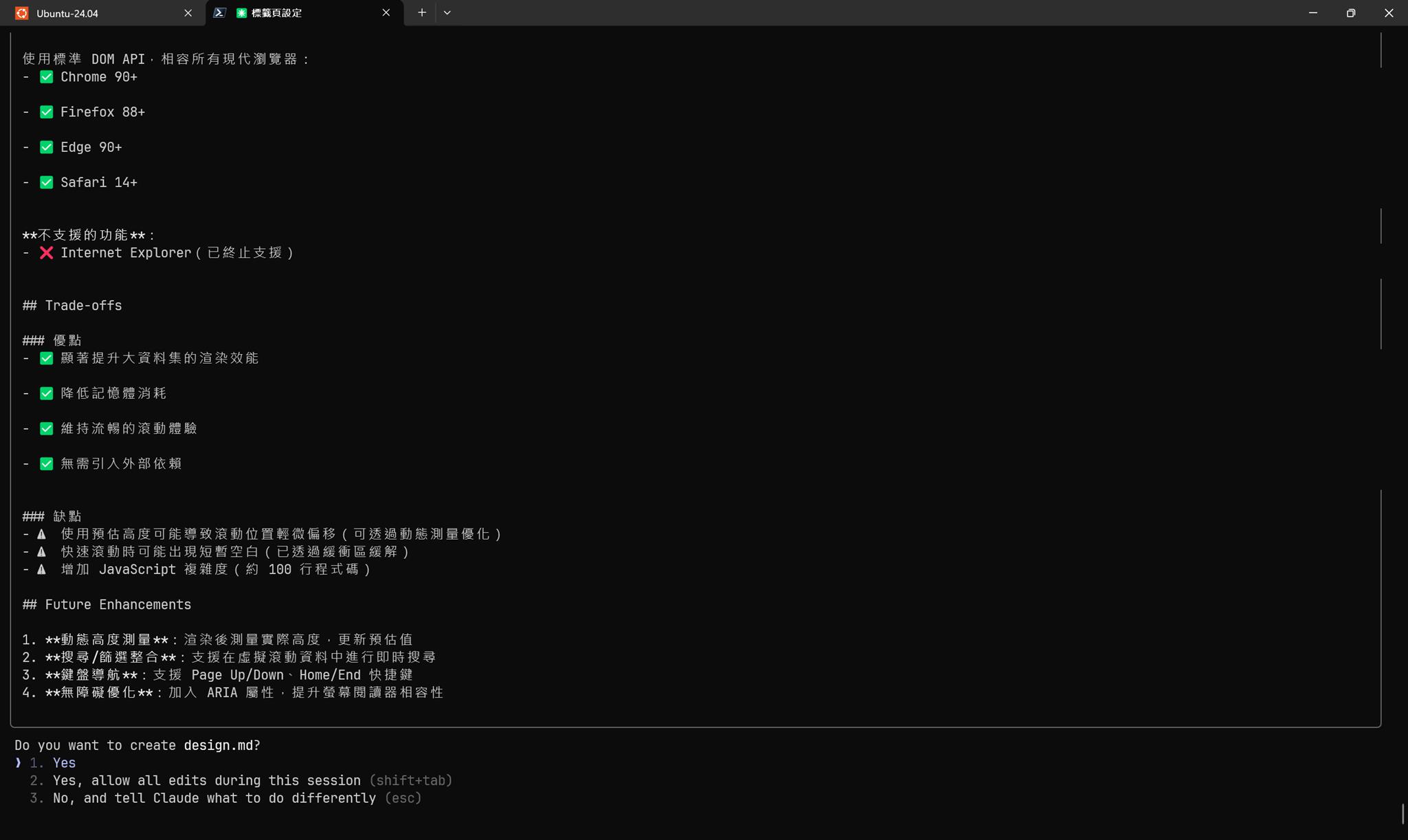Click warning triangle beside 使用預估高度 line
The height and width of the screenshot is (840, 1408).
(41, 534)
